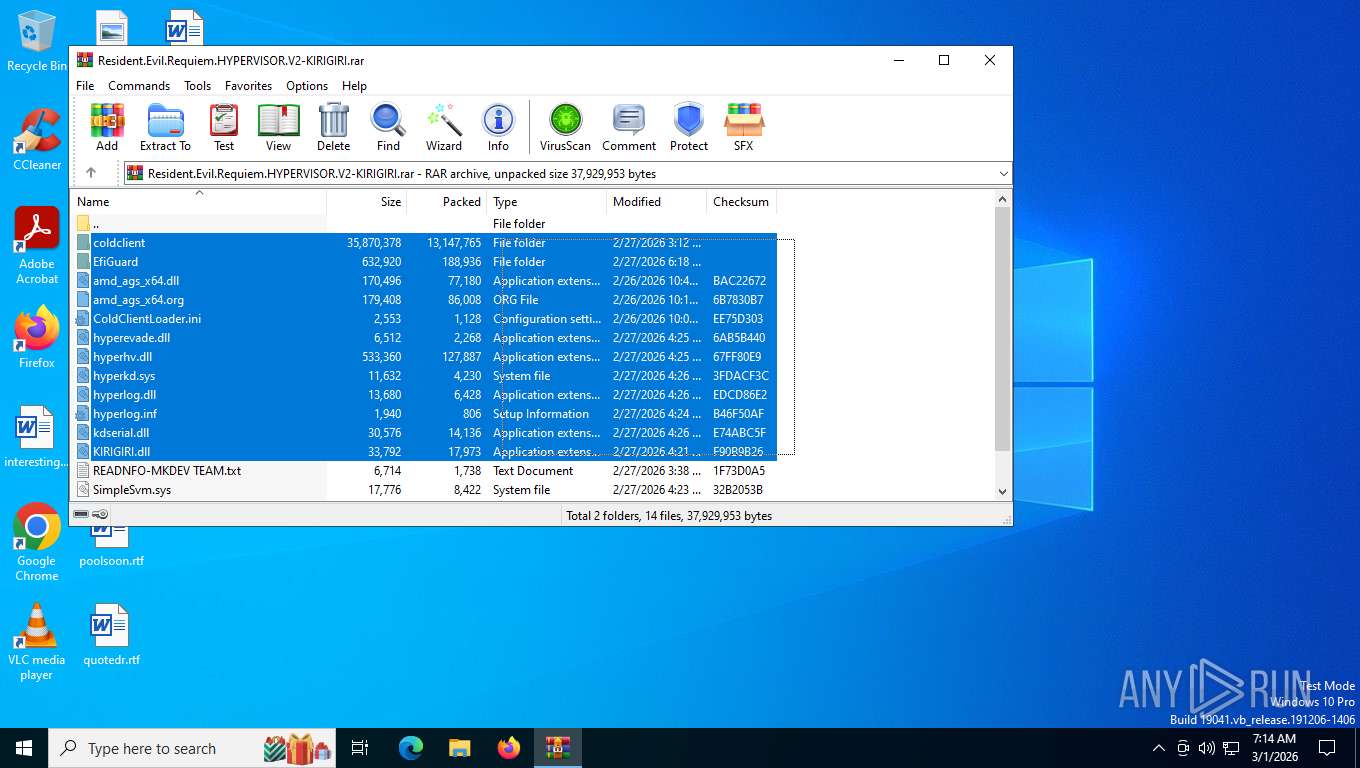1360x768 pixels.
Task: Click the Extract To toolbar icon
Action: (165, 127)
